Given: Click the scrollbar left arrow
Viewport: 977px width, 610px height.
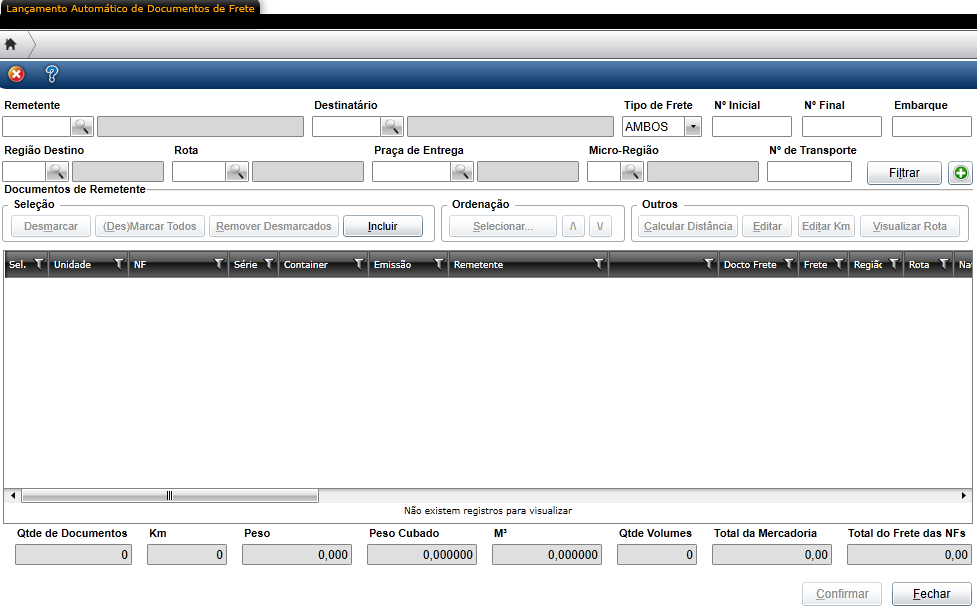Looking at the screenshot, I should [12, 496].
